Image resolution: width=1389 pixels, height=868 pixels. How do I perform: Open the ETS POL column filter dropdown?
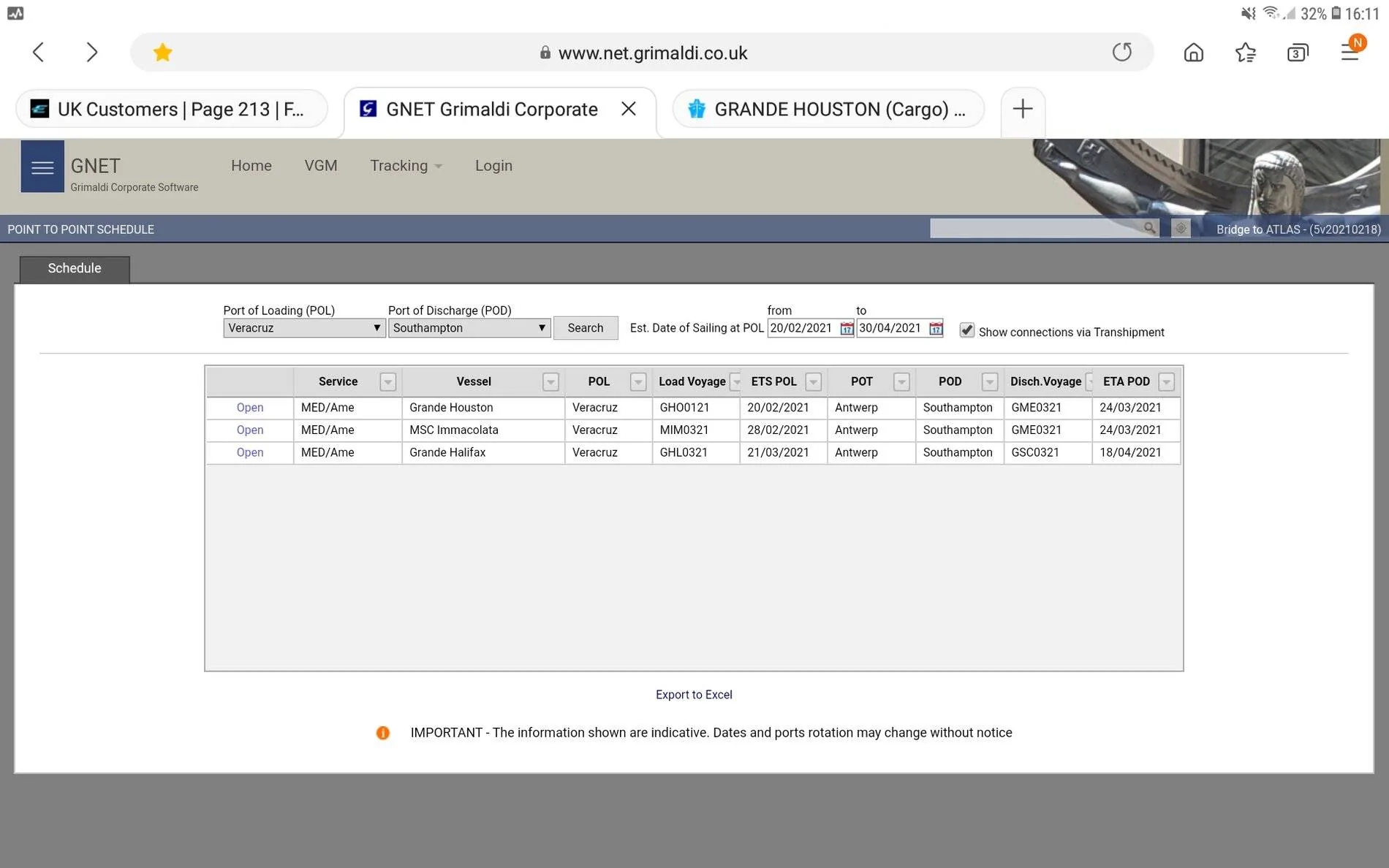tap(813, 382)
